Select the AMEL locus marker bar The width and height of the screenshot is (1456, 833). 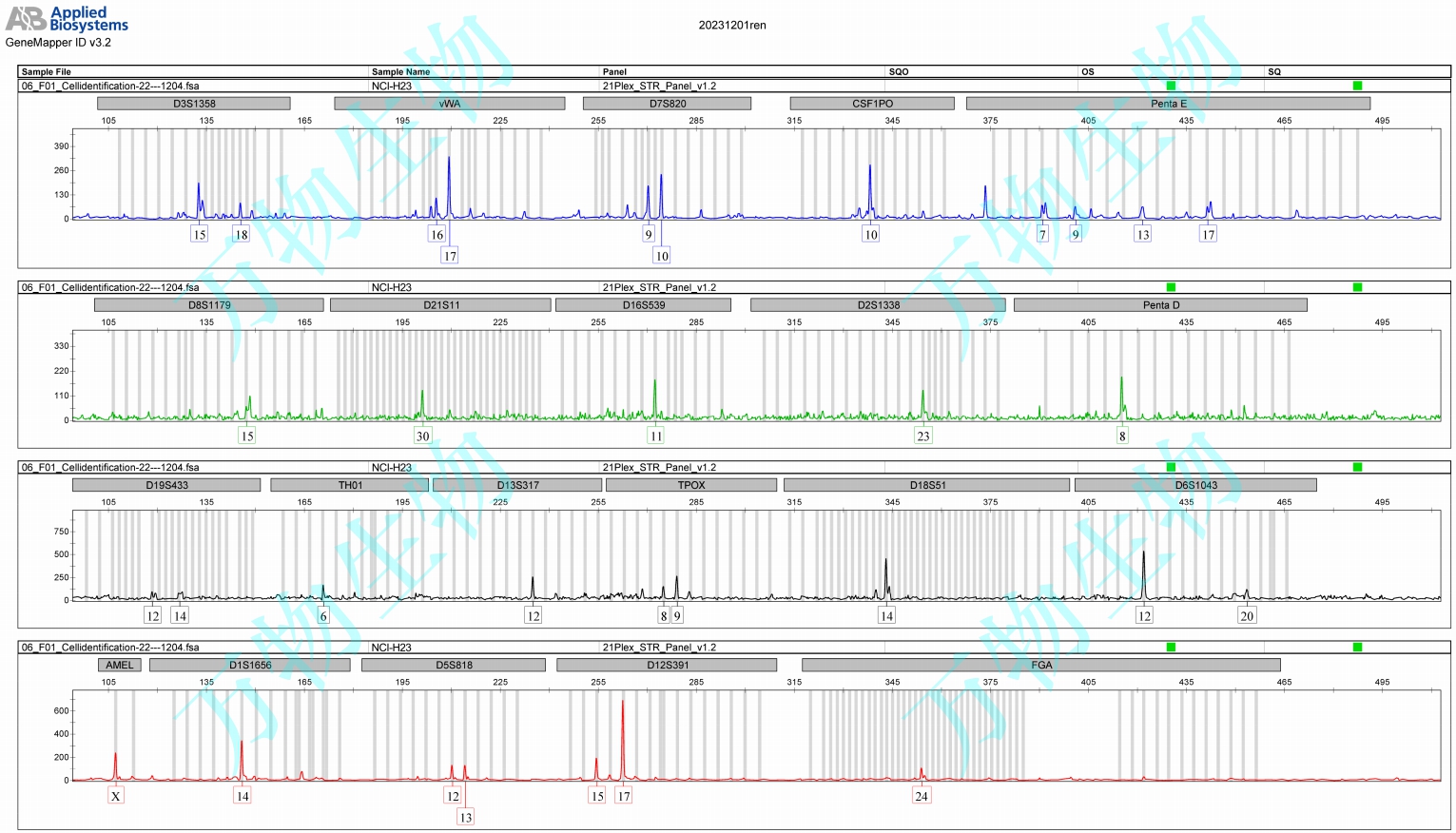pyautogui.click(x=120, y=665)
